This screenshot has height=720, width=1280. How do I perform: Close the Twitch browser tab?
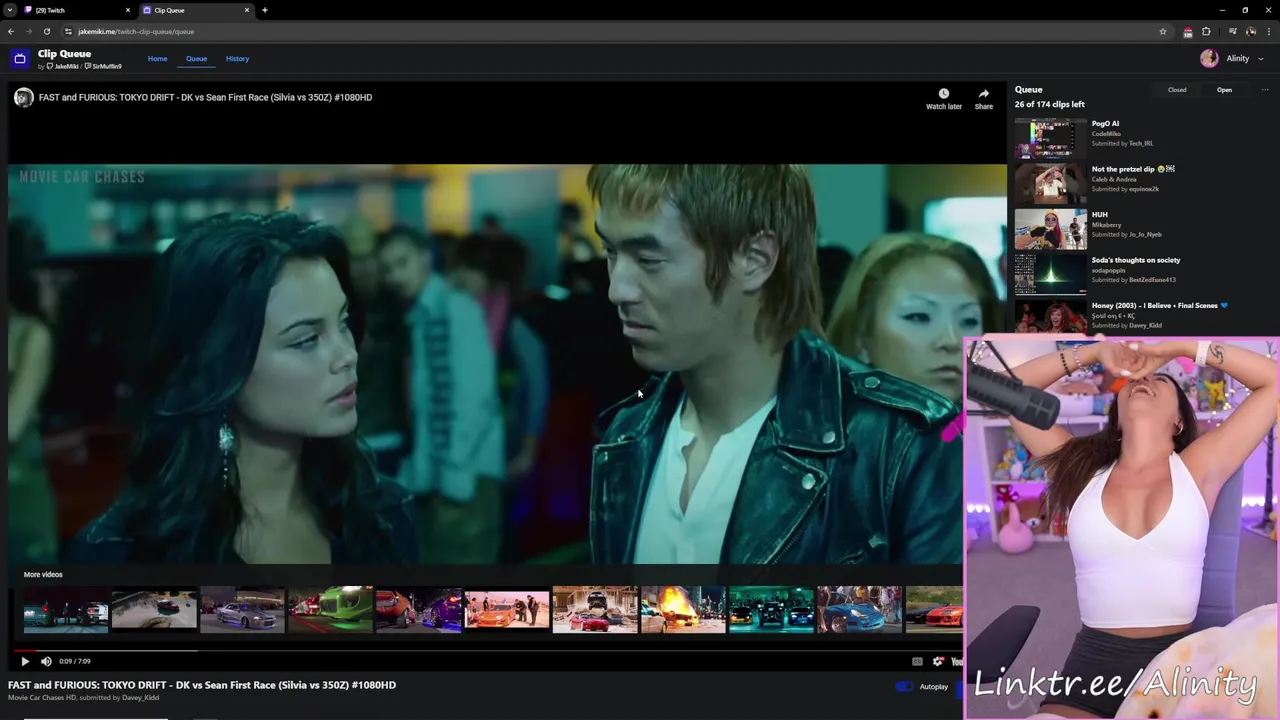(128, 10)
